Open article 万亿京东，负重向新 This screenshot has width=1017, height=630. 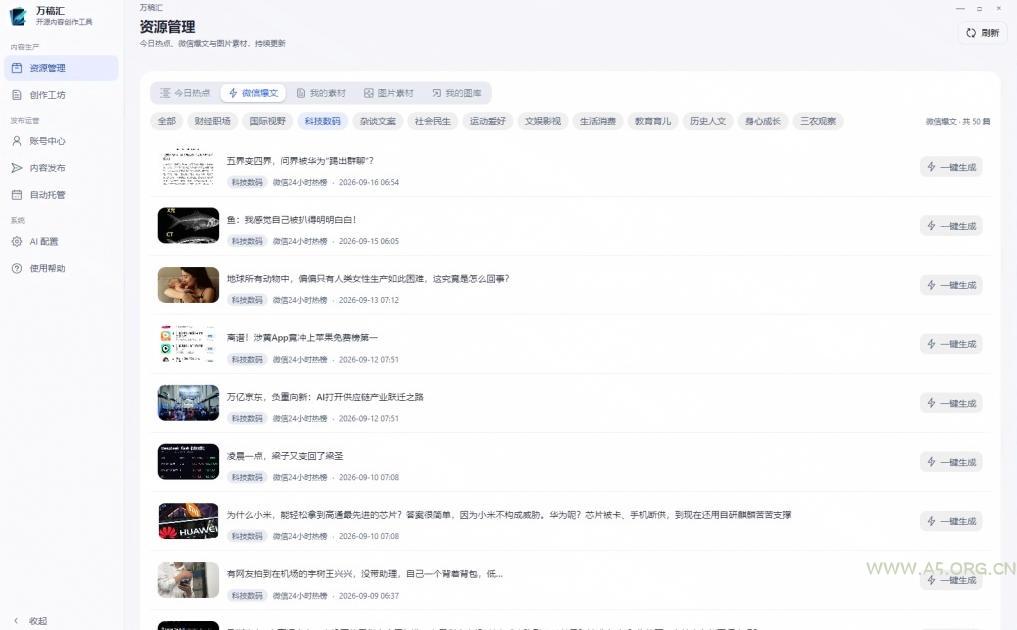(x=325, y=397)
